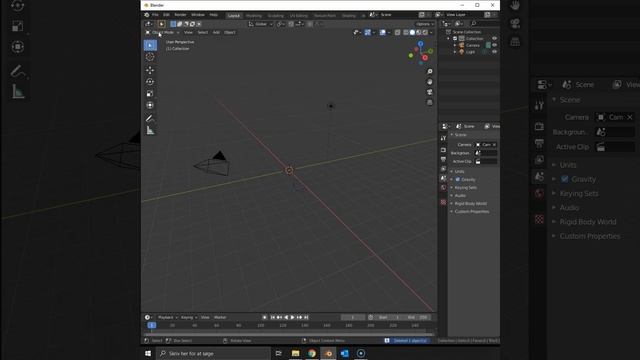Open the Scene properties tab icon
The width and height of the screenshot is (640, 360).
[x=443, y=178]
